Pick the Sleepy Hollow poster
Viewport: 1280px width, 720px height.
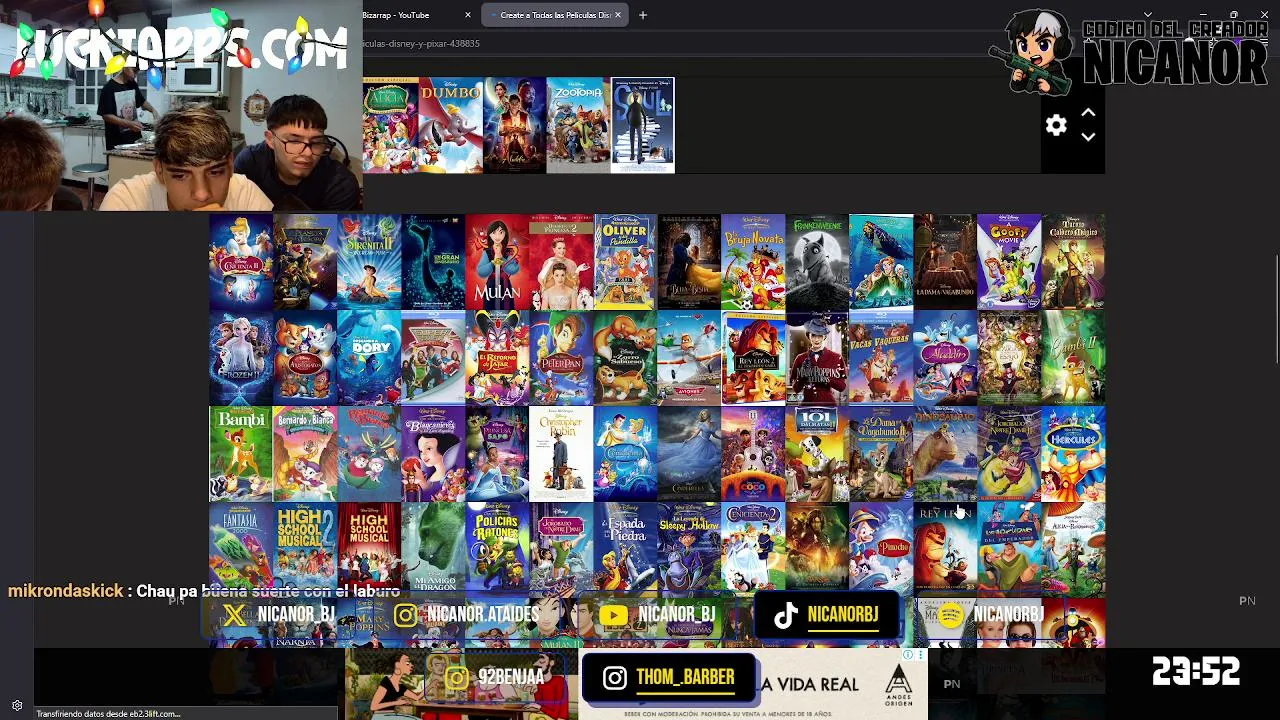coord(689,549)
